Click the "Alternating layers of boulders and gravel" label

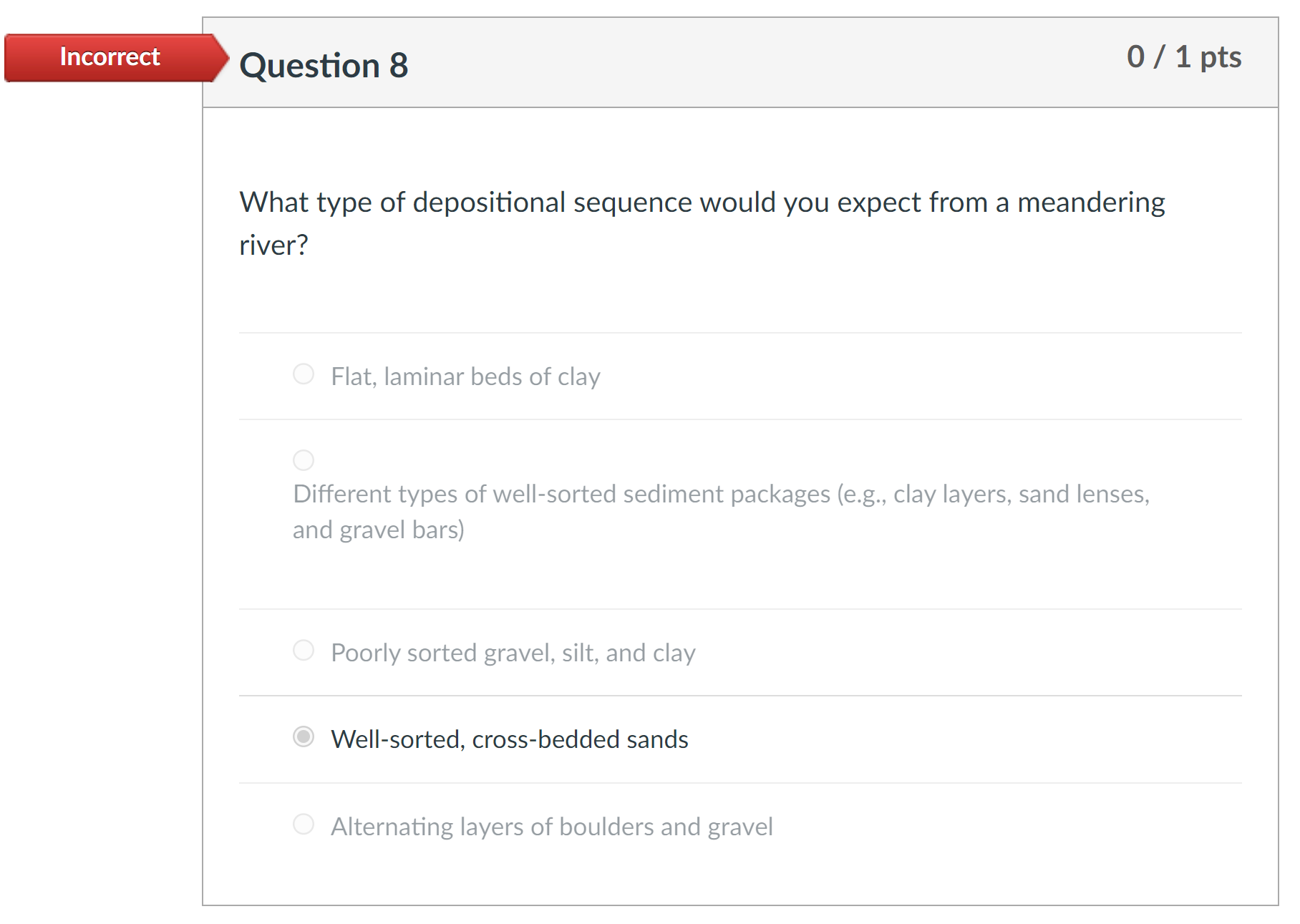(x=551, y=827)
